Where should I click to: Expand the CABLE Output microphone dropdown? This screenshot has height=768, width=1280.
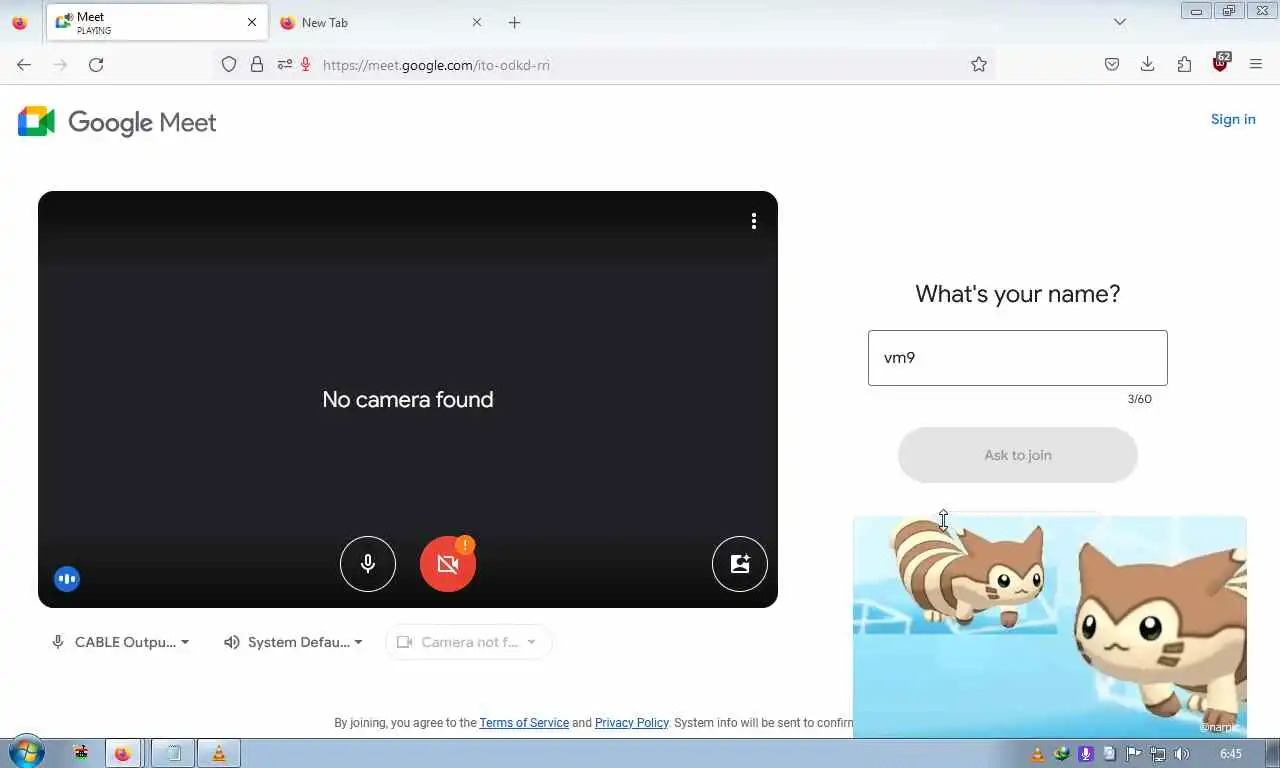pos(120,642)
